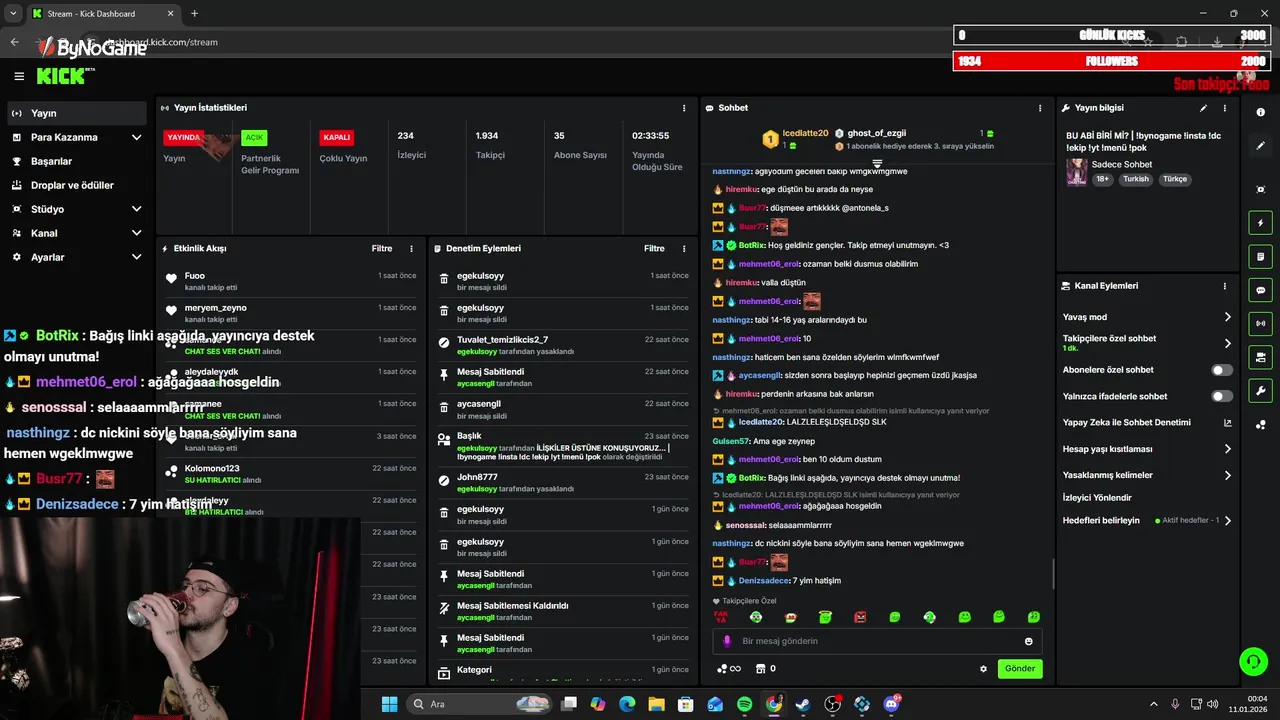1280x720 pixels.
Task: Open Başarılar in the sidebar
Action: point(76,161)
